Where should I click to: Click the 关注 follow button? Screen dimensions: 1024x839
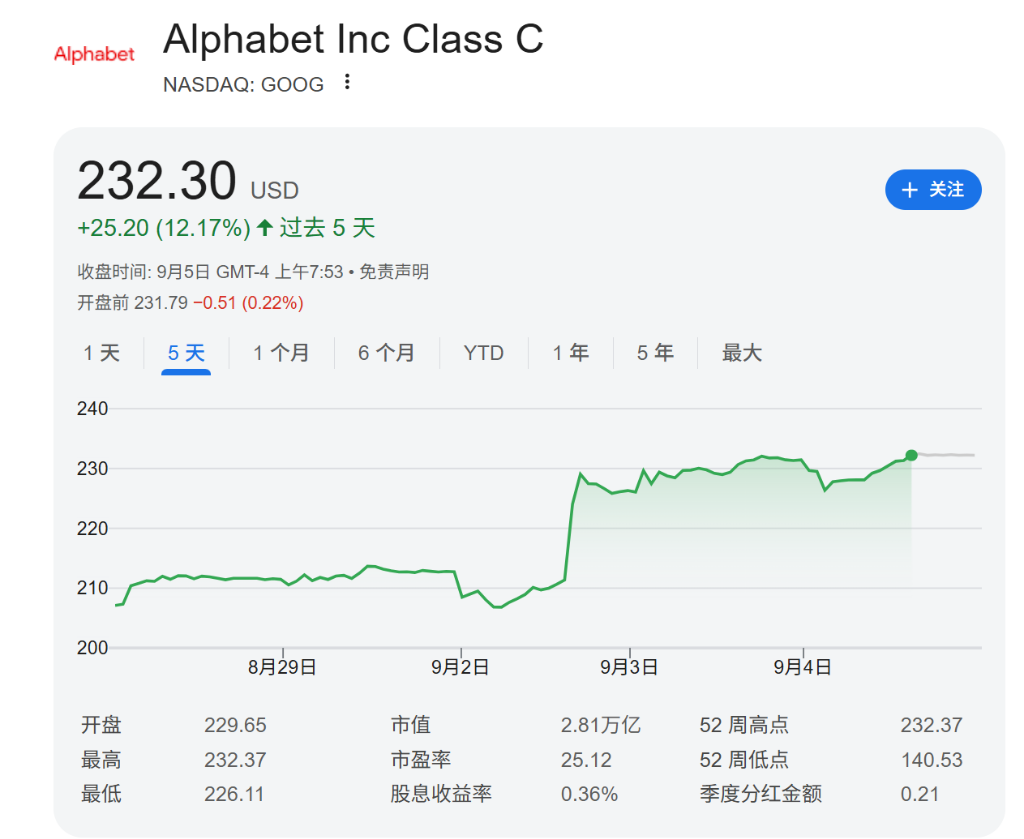[933, 190]
